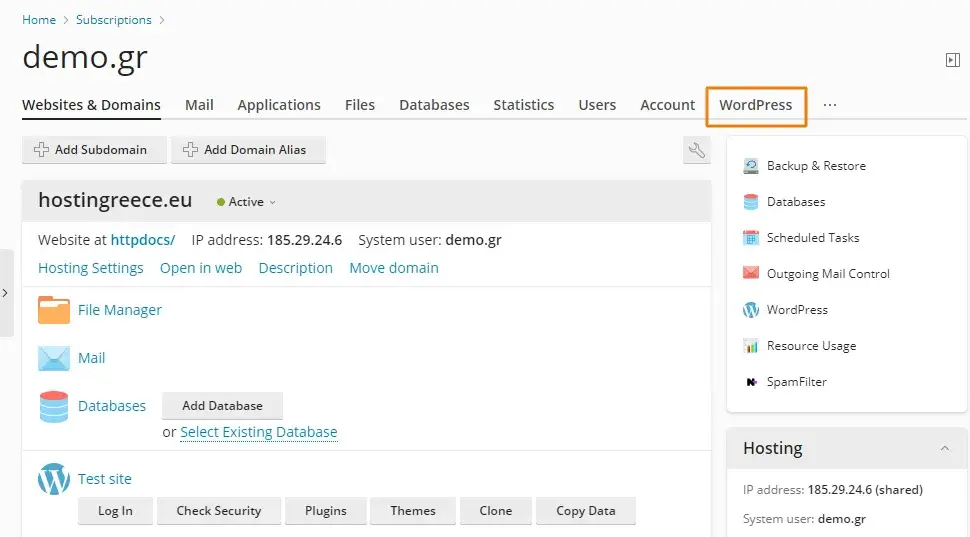Open the highlighted WordPress tab
The height and width of the screenshot is (537, 970).
pyautogui.click(x=756, y=105)
